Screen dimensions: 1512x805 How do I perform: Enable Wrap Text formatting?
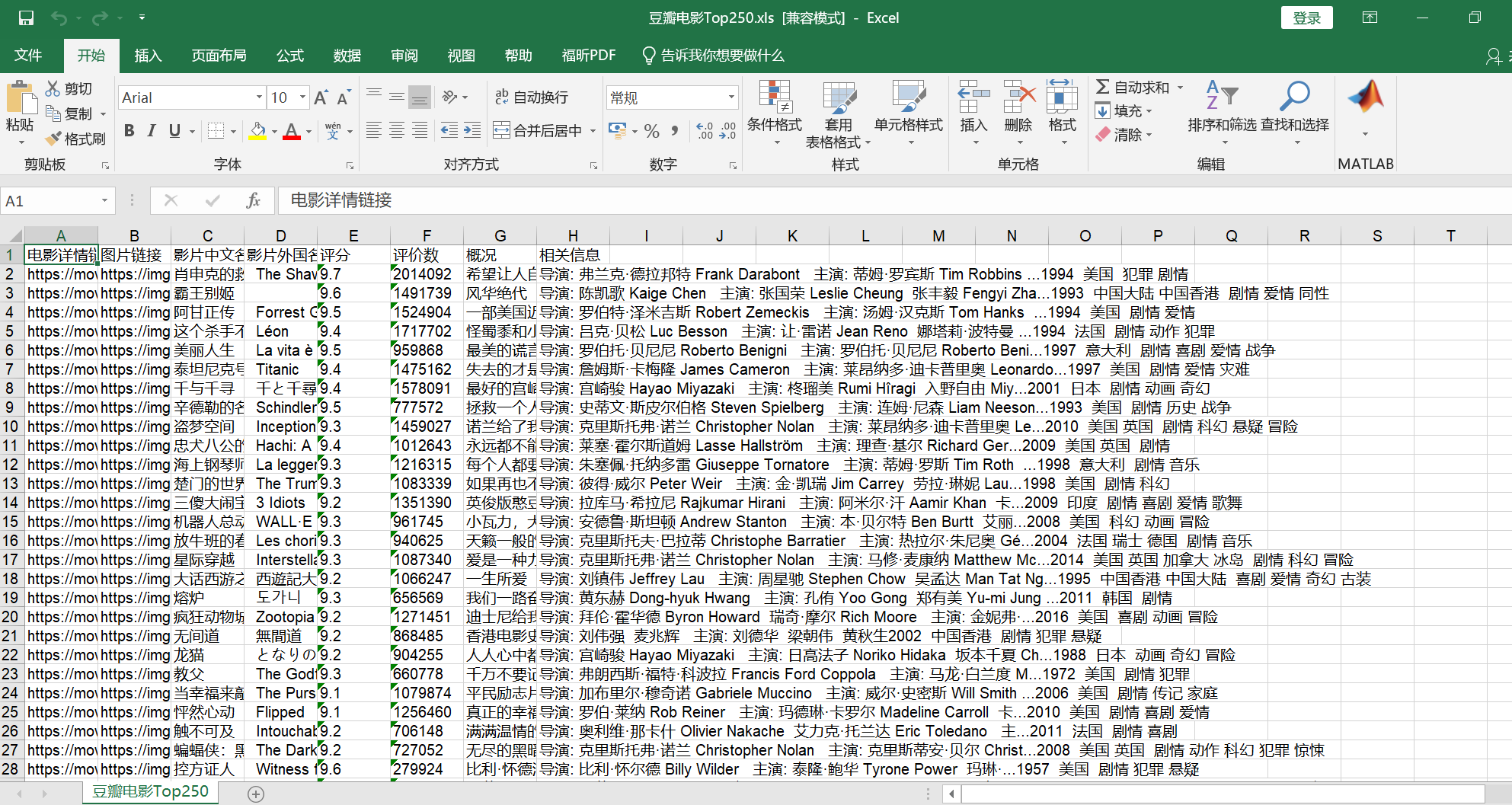point(532,97)
